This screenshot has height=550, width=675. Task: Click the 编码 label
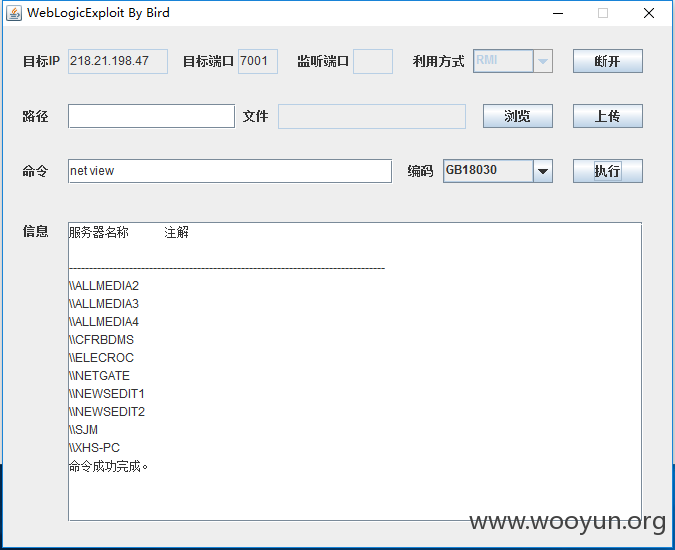(420, 171)
